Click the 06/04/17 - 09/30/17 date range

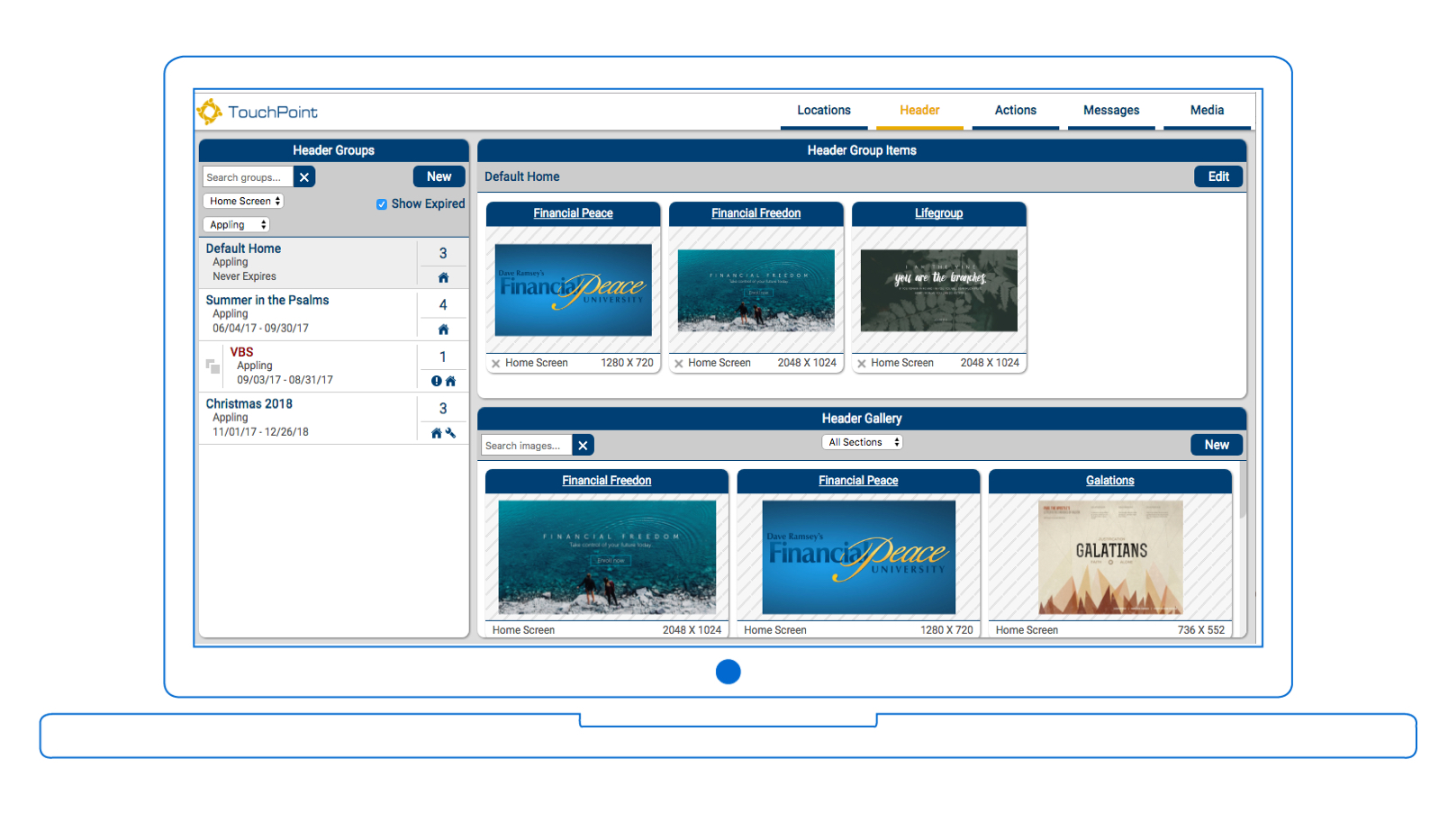point(260,329)
